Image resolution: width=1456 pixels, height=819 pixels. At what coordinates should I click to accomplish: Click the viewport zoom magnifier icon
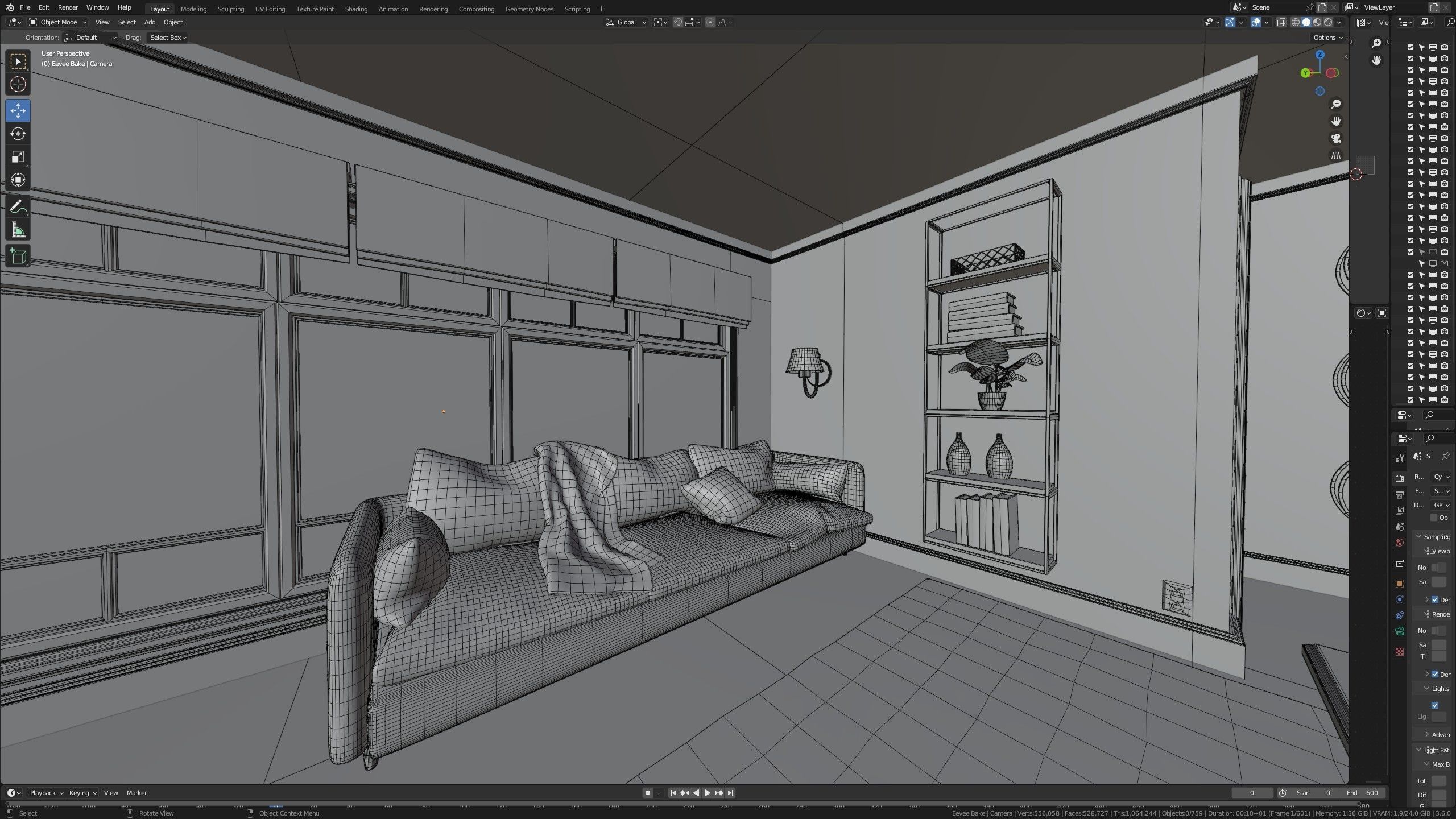click(x=1336, y=104)
